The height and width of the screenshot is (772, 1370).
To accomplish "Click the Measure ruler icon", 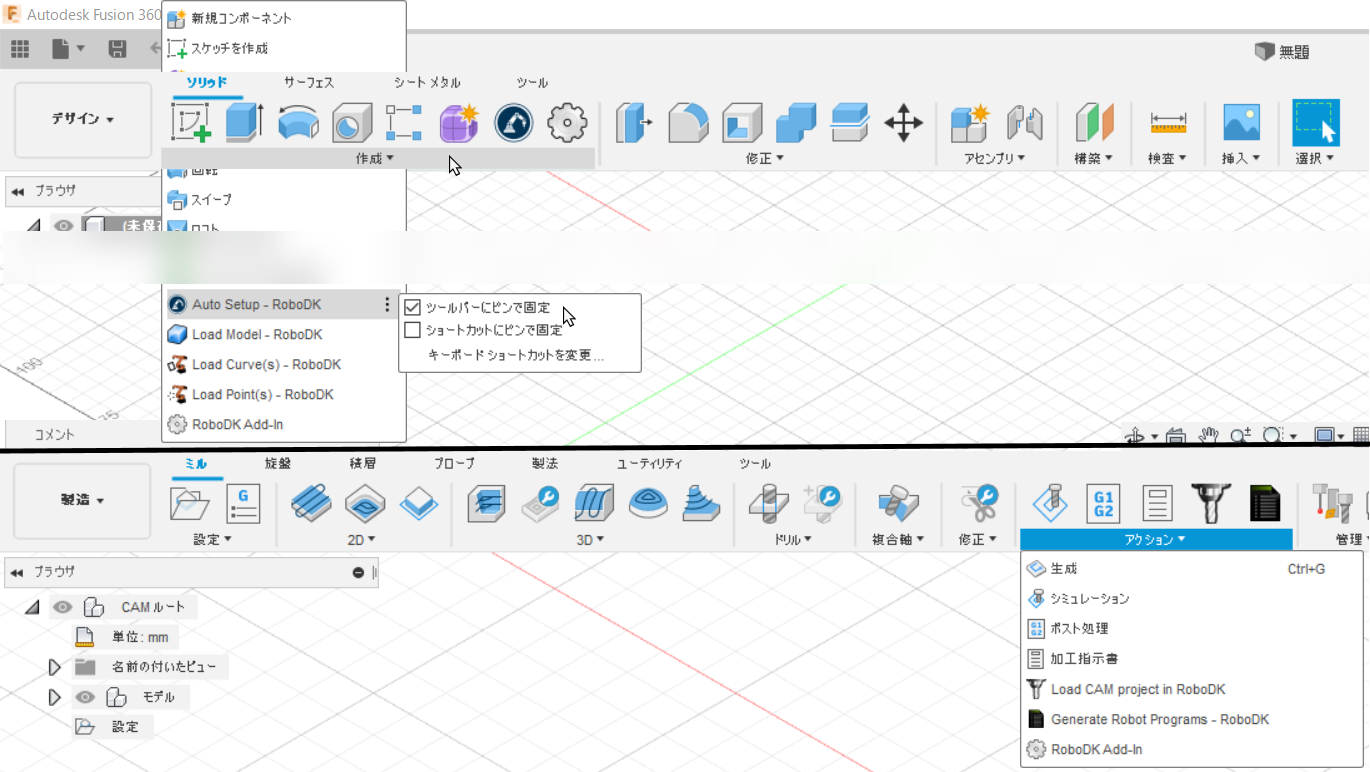I will pos(1168,123).
